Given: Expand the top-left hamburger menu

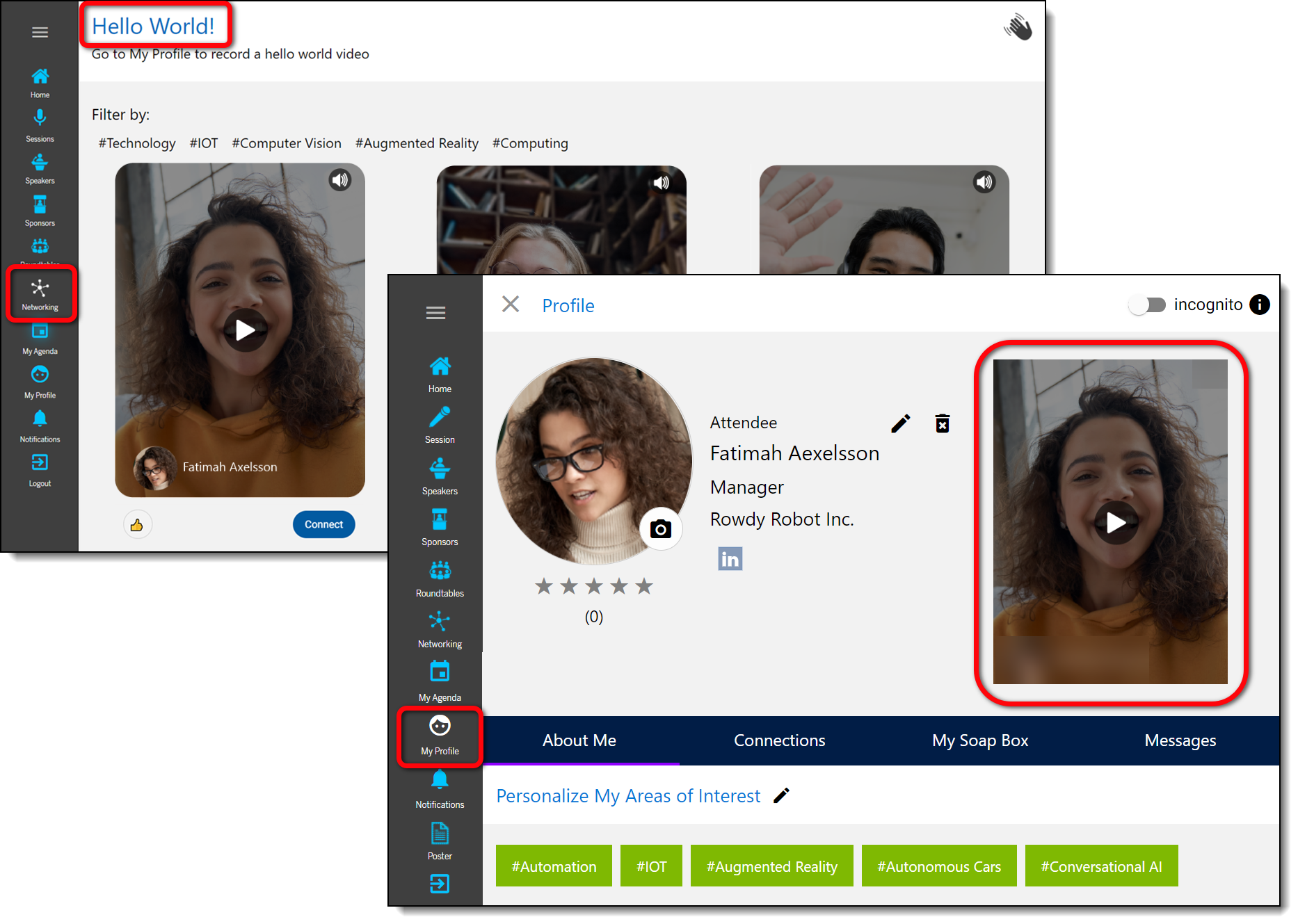Looking at the screenshot, I should click(x=40, y=32).
